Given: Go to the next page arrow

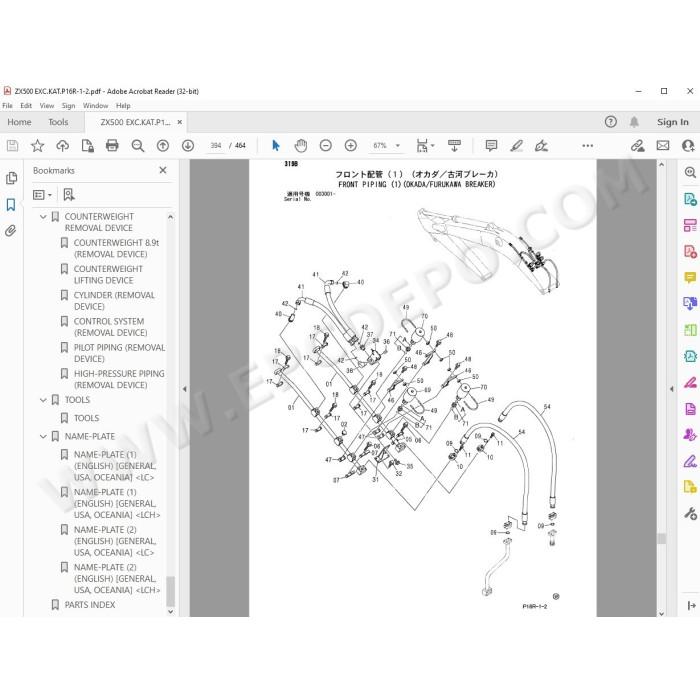Looking at the screenshot, I should [x=188, y=145].
